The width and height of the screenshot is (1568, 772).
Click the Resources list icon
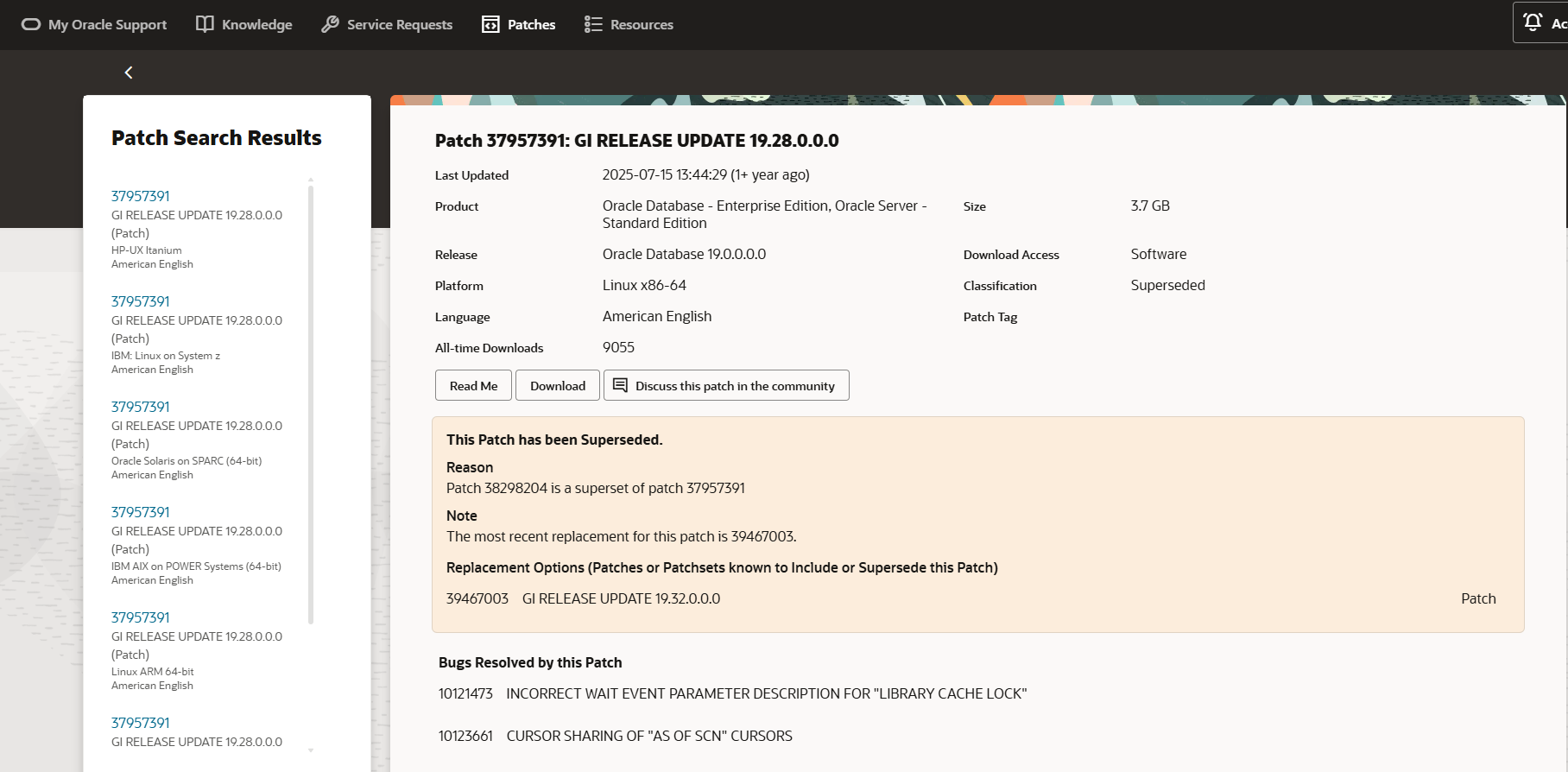pyautogui.click(x=593, y=24)
